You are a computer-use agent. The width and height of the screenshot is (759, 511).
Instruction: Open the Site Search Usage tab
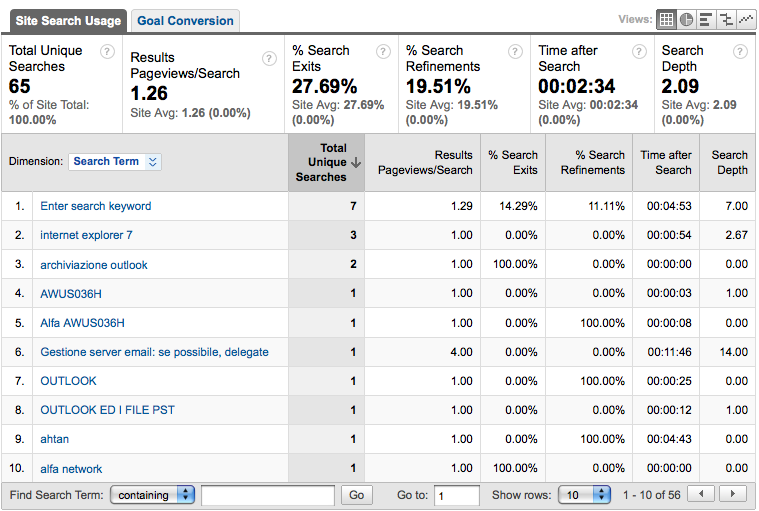pyautogui.click(x=68, y=21)
